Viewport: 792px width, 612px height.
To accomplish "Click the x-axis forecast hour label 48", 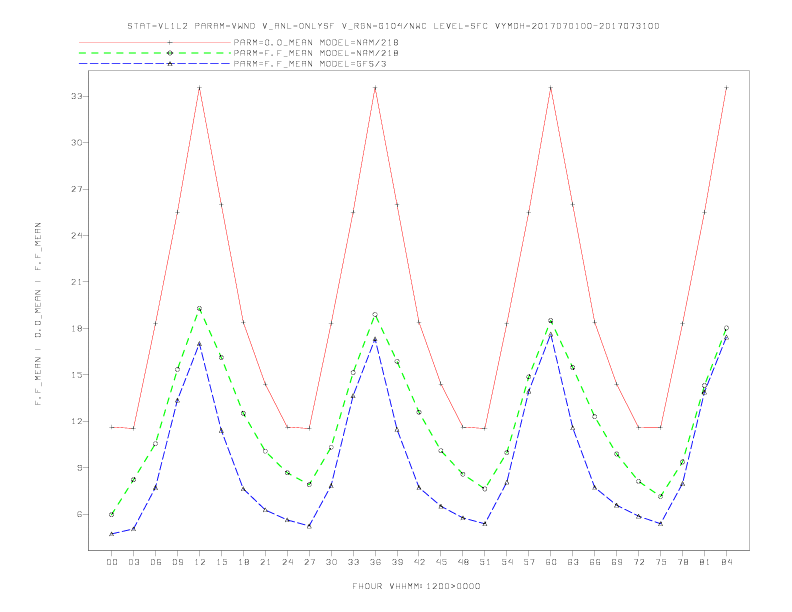I will click(x=463, y=562).
